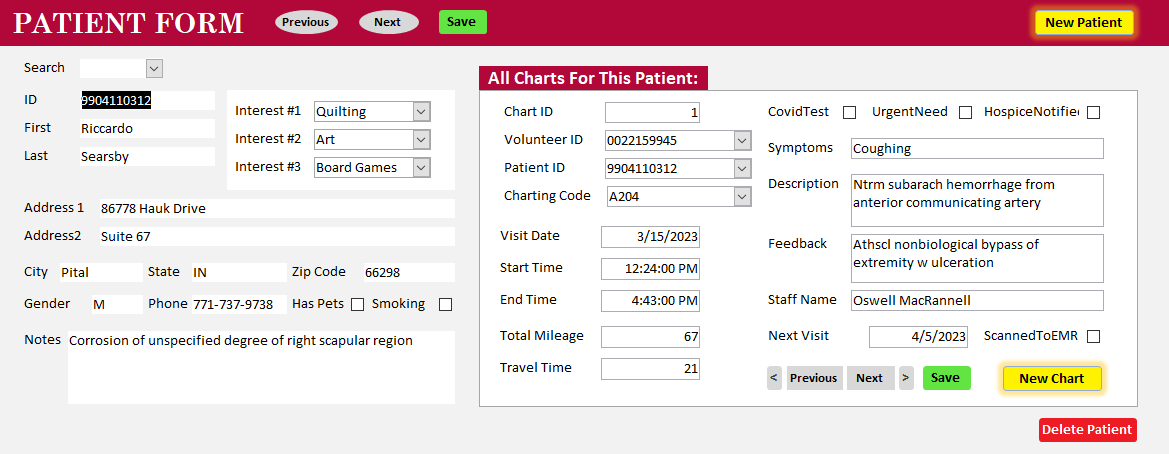Edit the Zip Code field

pos(409,273)
